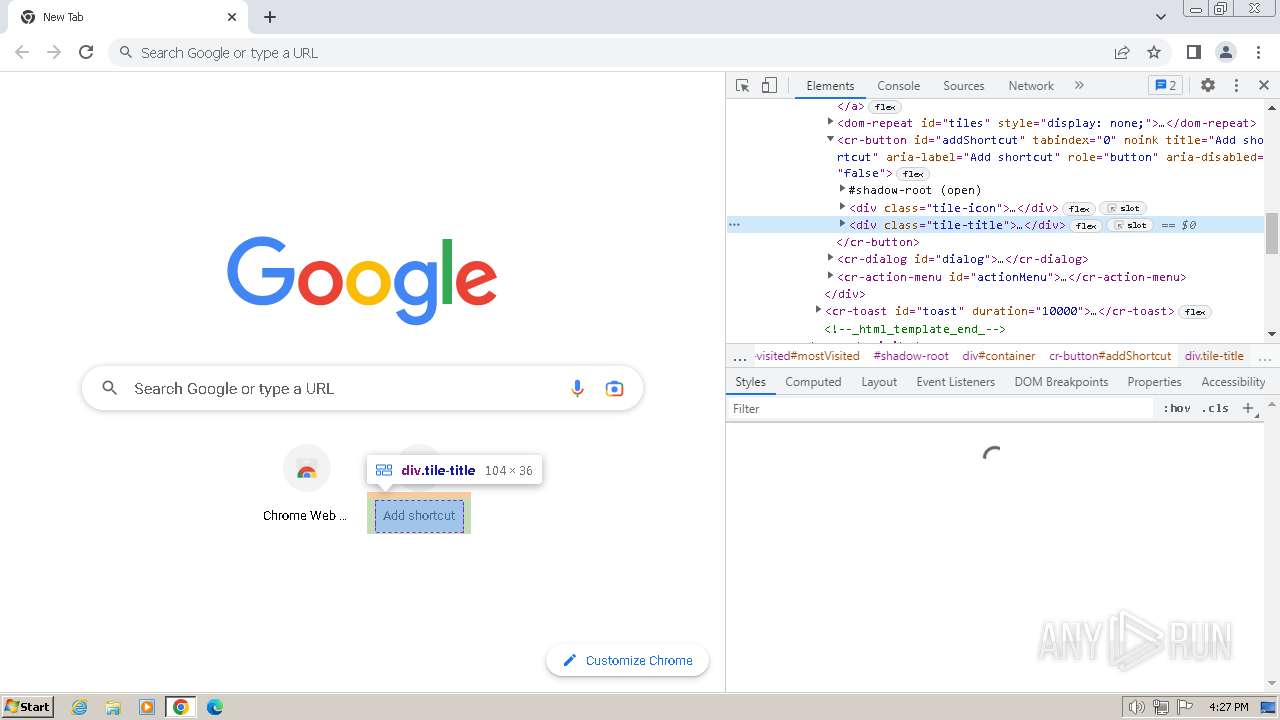The height and width of the screenshot is (720, 1280).
Task: Open the tab search dropdown arrow
Action: pyautogui.click(x=1161, y=17)
